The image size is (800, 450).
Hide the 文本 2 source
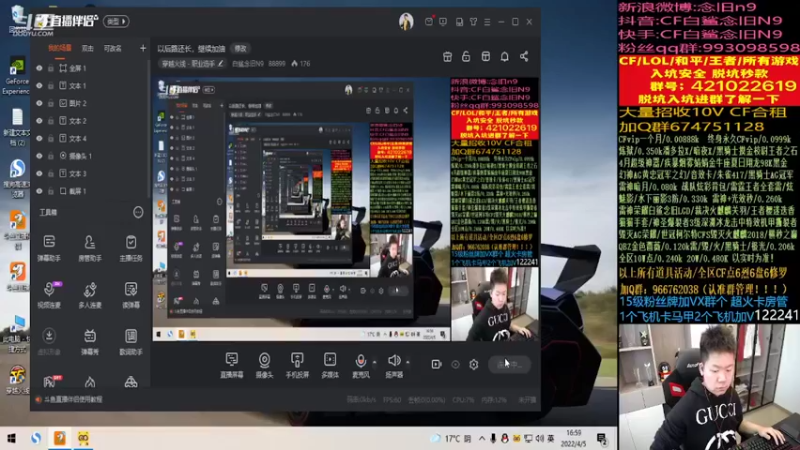(x=39, y=120)
